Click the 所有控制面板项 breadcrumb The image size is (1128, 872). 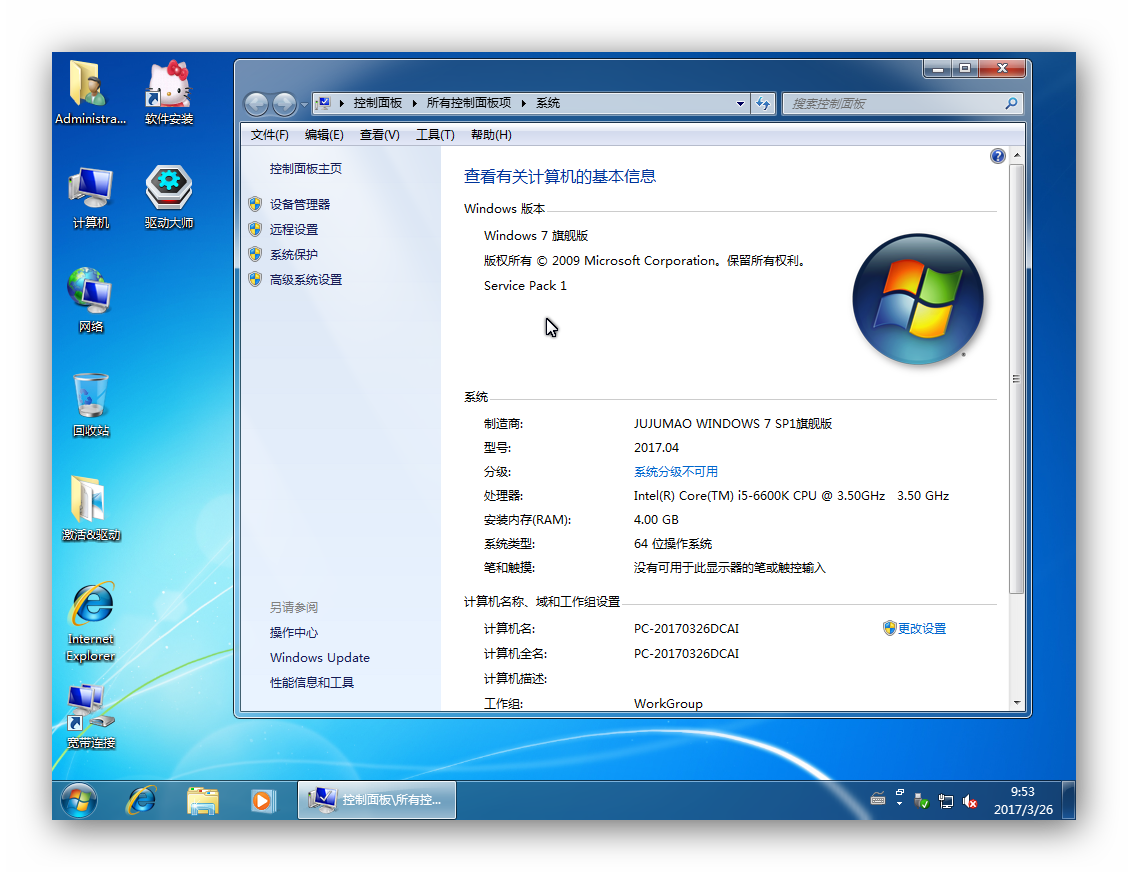[468, 103]
